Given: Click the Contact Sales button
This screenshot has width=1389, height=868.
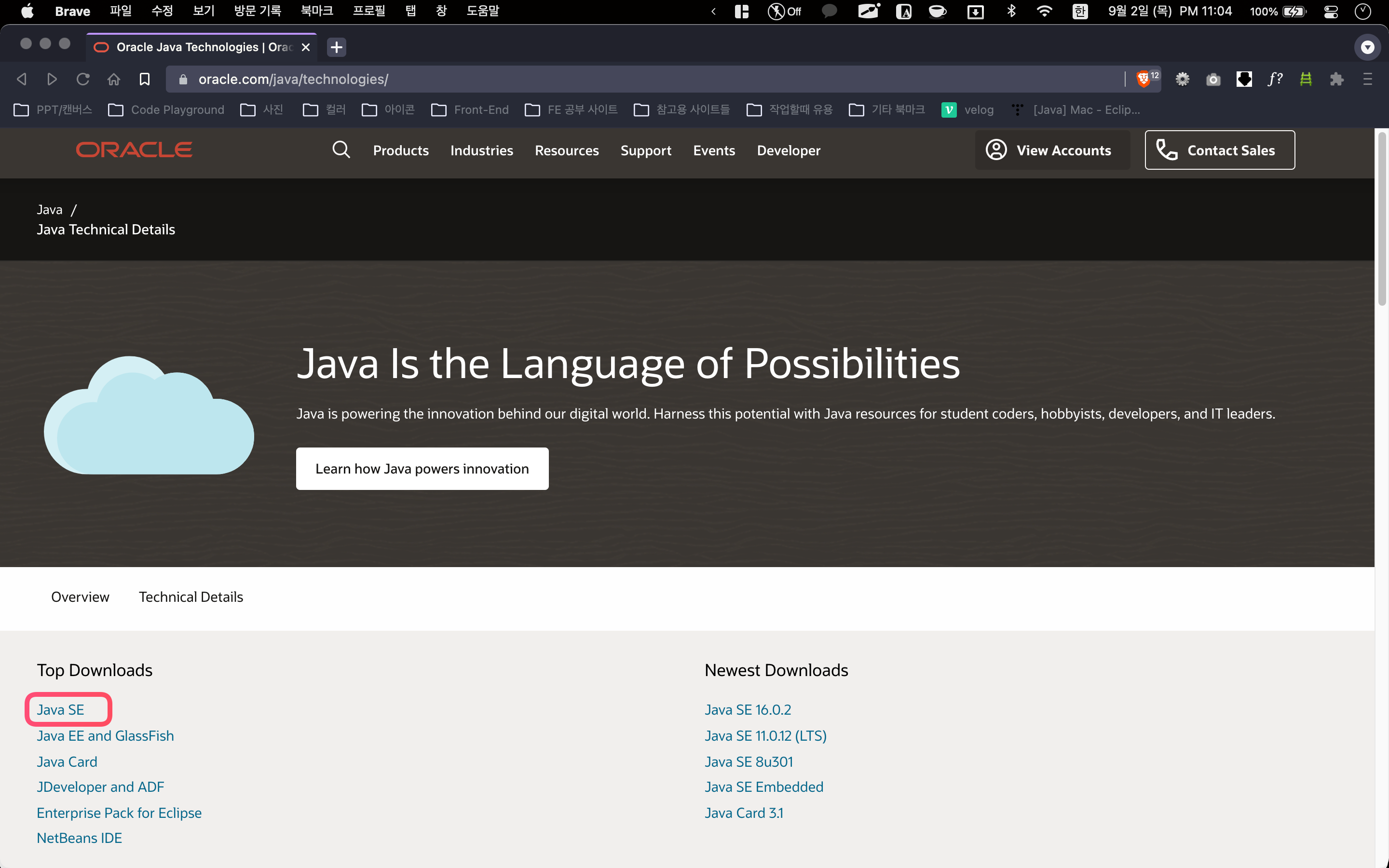Looking at the screenshot, I should point(1220,150).
